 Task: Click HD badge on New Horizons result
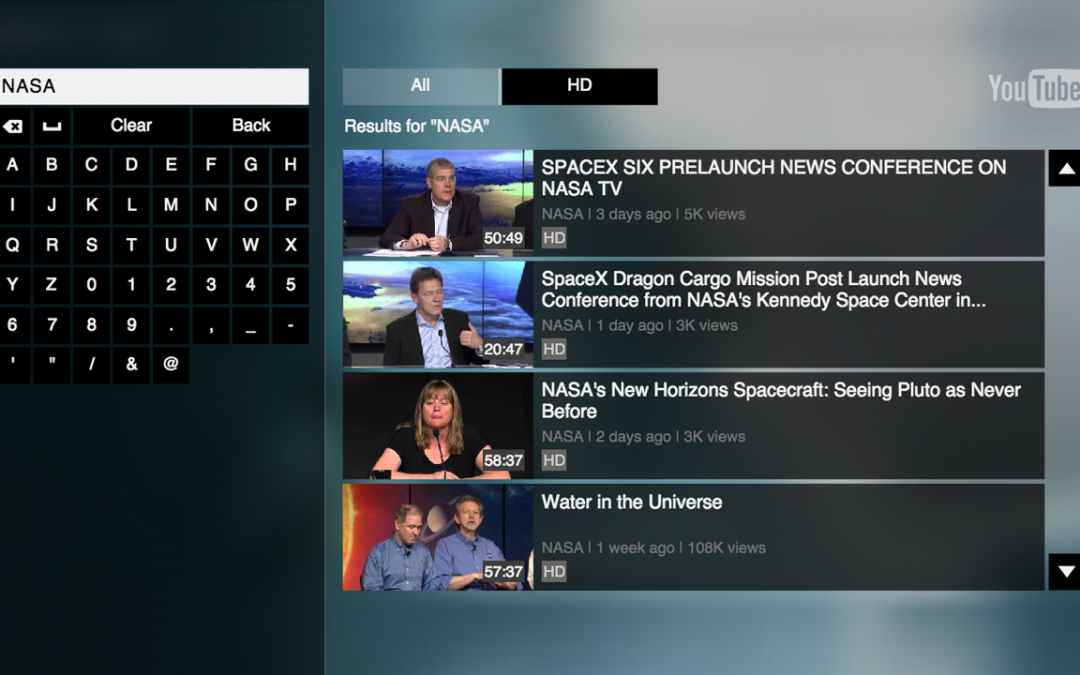tap(554, 461)
